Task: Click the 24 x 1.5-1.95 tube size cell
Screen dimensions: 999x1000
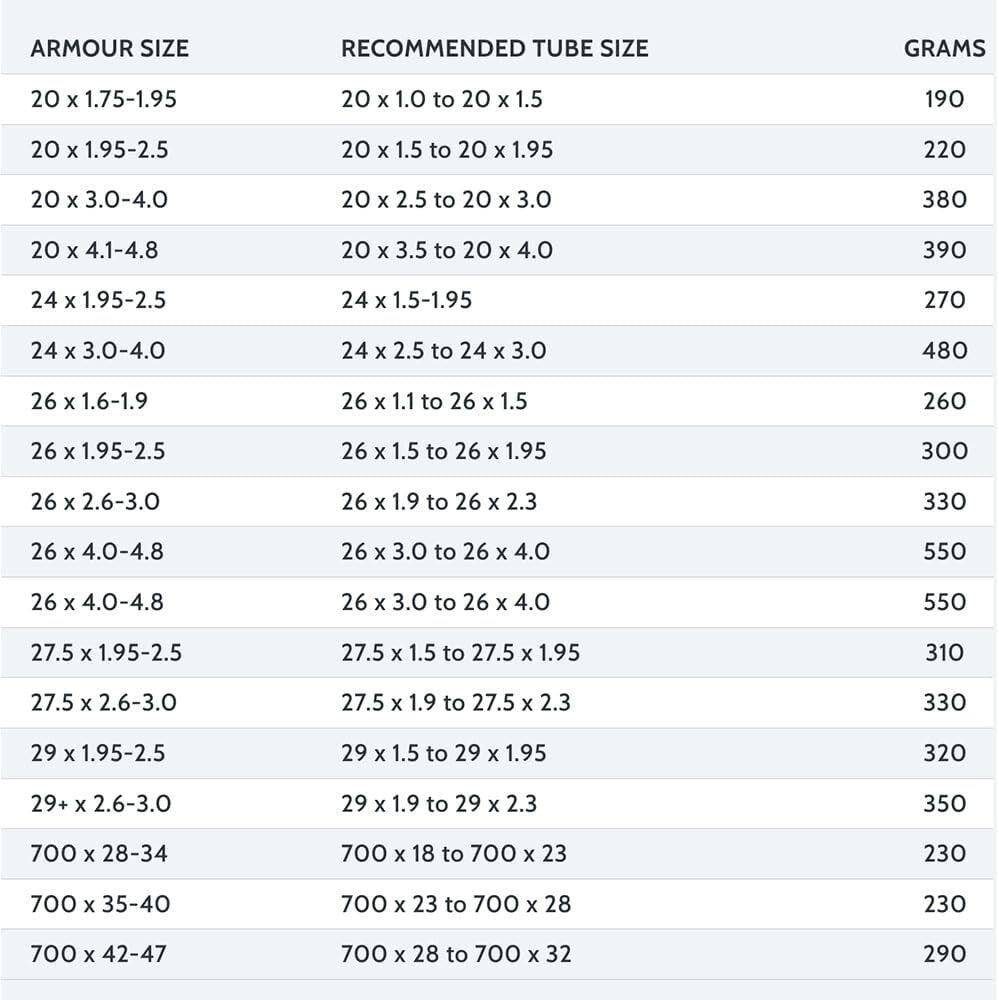Action: (x=406, y=300)
